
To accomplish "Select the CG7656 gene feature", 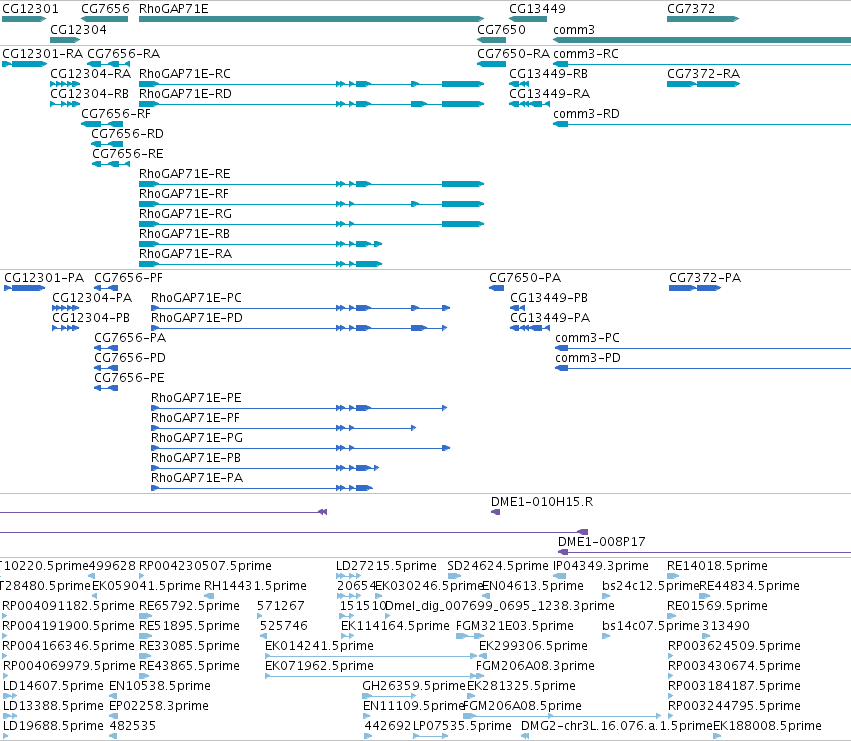I will 105,19.
